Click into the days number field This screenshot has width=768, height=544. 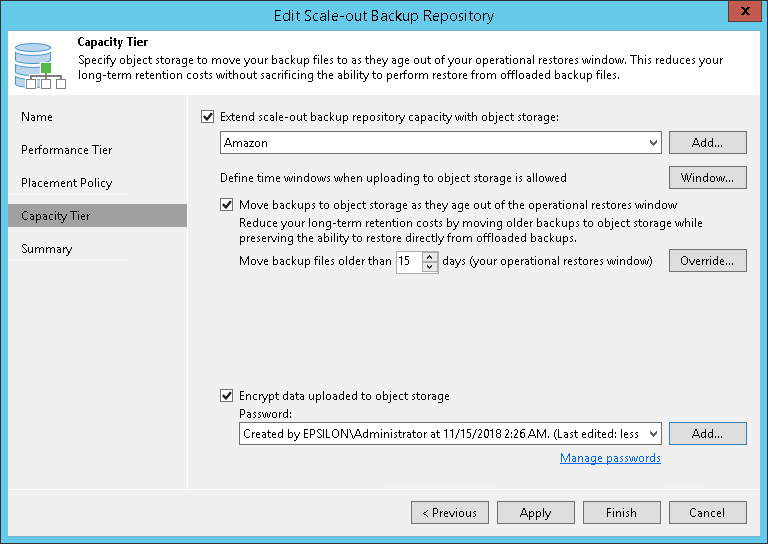click(x=409, y=262)
